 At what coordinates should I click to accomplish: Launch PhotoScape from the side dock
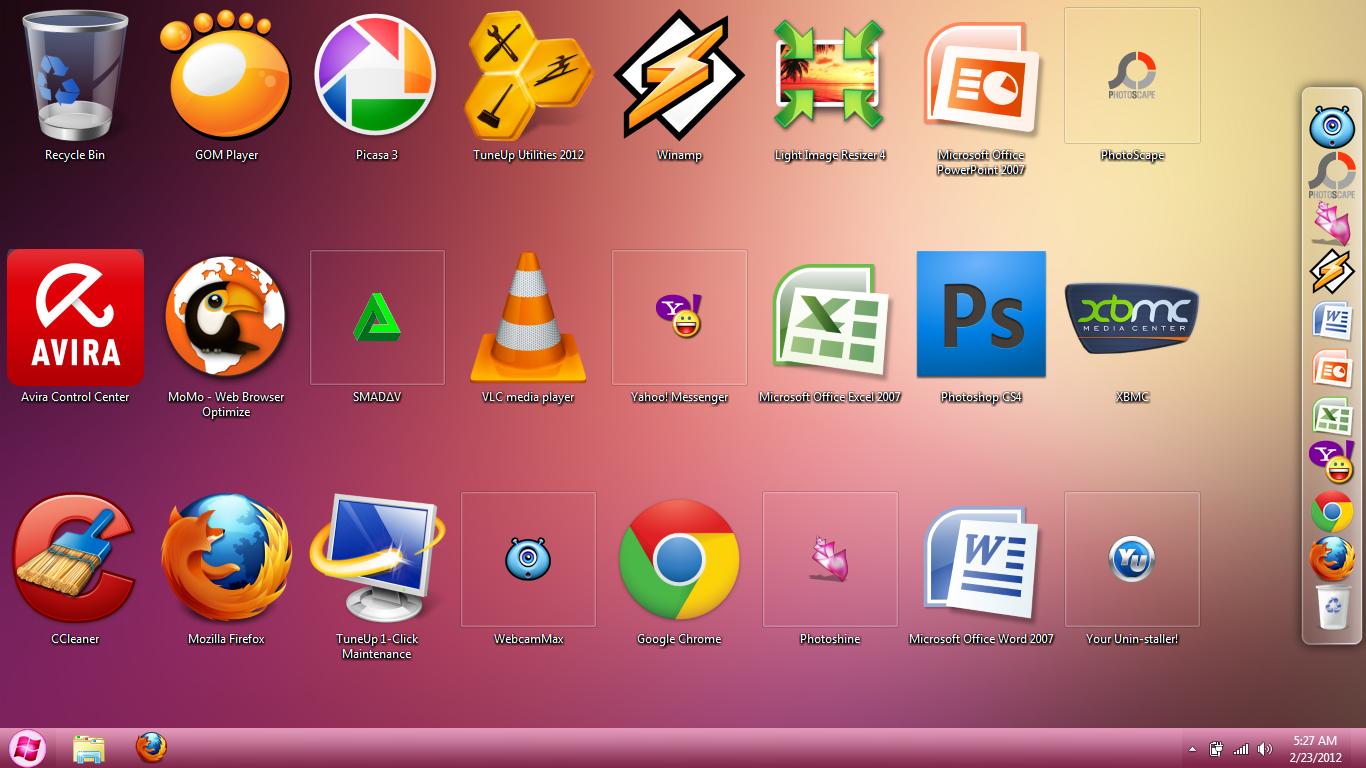[x=1331, y=176]
